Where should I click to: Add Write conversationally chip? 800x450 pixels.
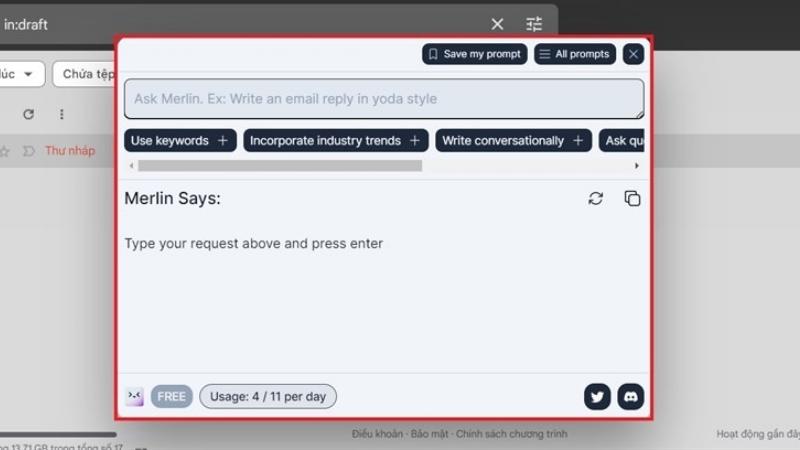pyautogui.click(x=513, y=140)
